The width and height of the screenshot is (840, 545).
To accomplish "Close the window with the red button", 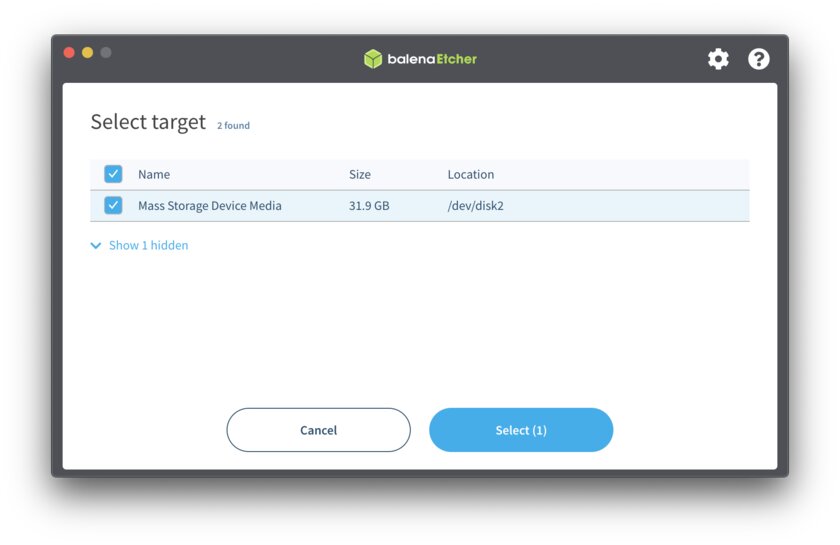I will 69,53.
